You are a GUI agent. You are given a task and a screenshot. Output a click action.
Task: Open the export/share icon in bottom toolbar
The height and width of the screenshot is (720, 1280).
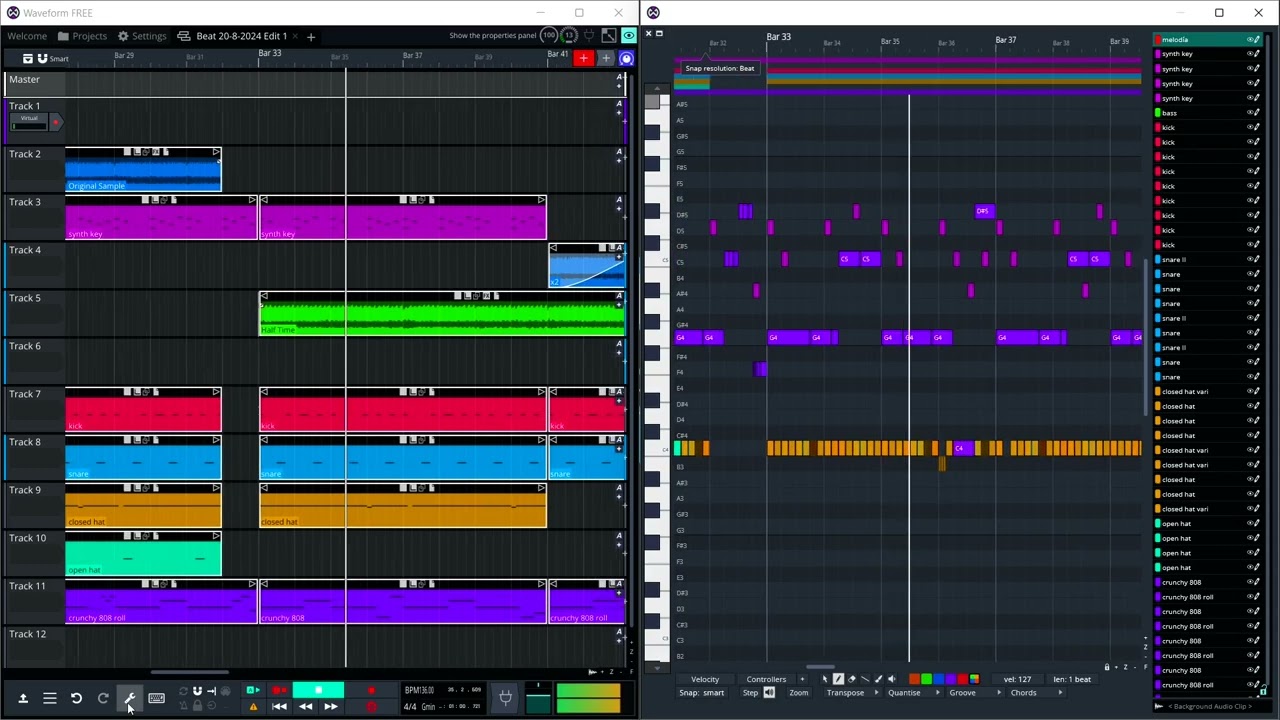(x=22, y=698)
